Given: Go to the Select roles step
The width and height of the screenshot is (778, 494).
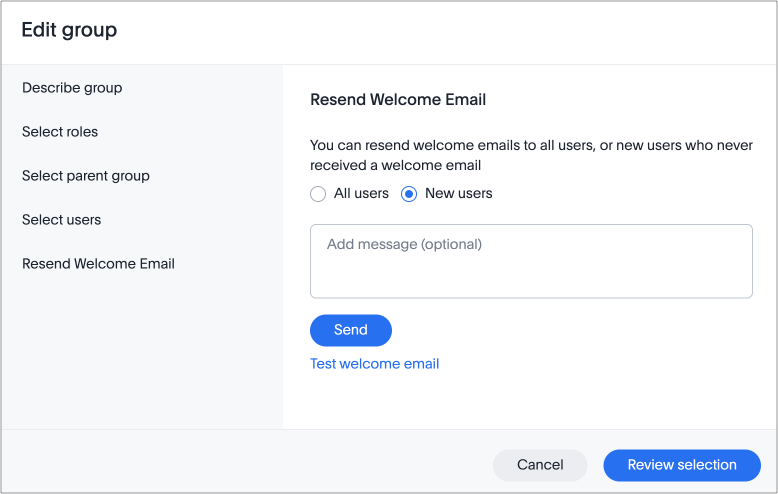Looking at the screenshot, I should click(x=60, y=132).
